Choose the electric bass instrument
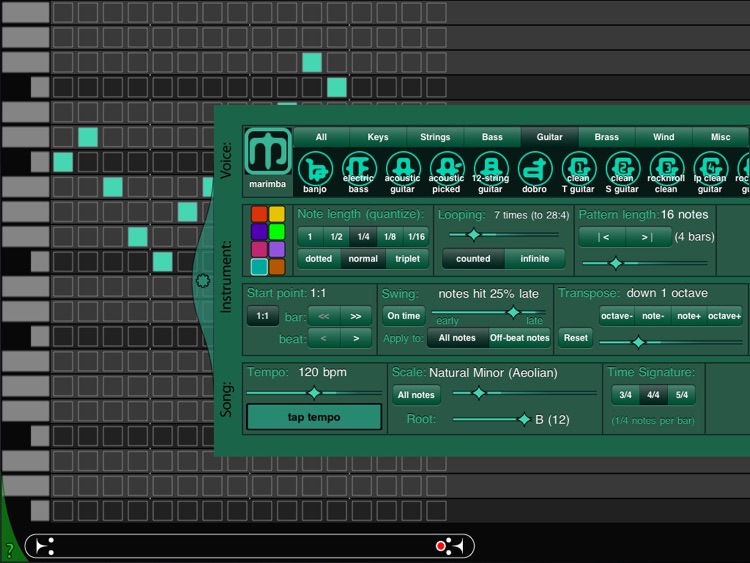The image size is (750, 563). click(x=359, y=172)
